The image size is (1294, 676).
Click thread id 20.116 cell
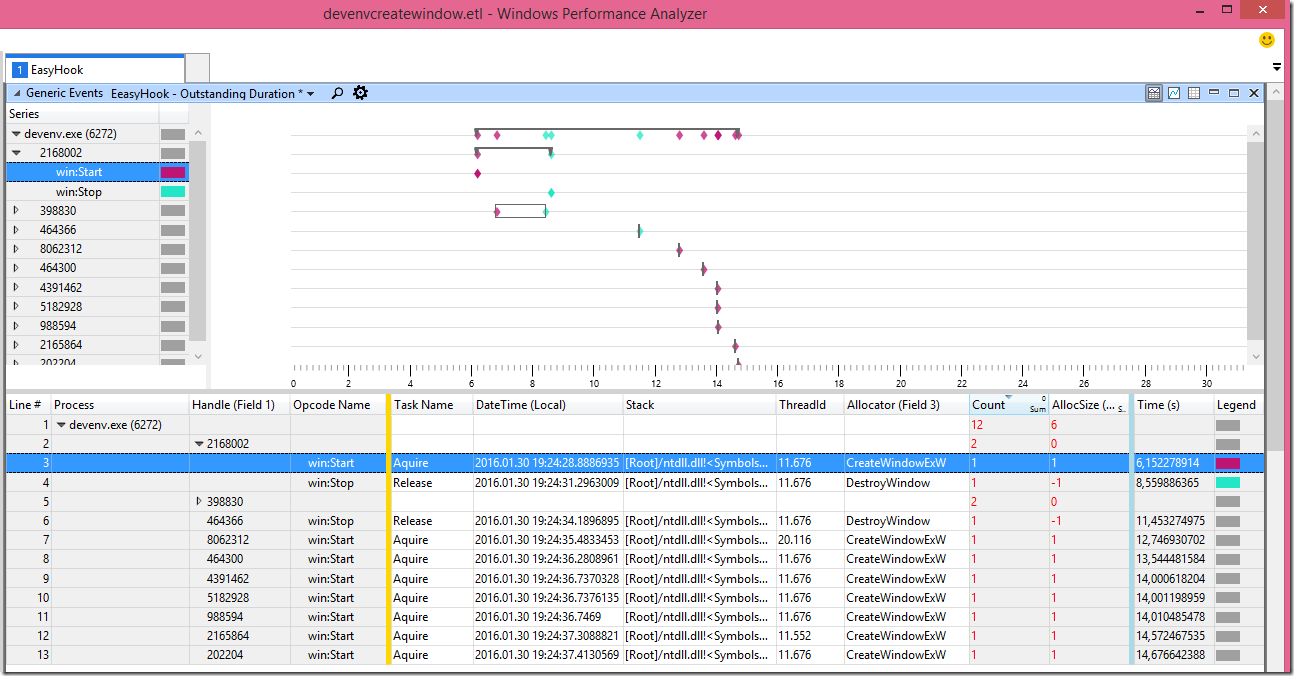[795, 540]
